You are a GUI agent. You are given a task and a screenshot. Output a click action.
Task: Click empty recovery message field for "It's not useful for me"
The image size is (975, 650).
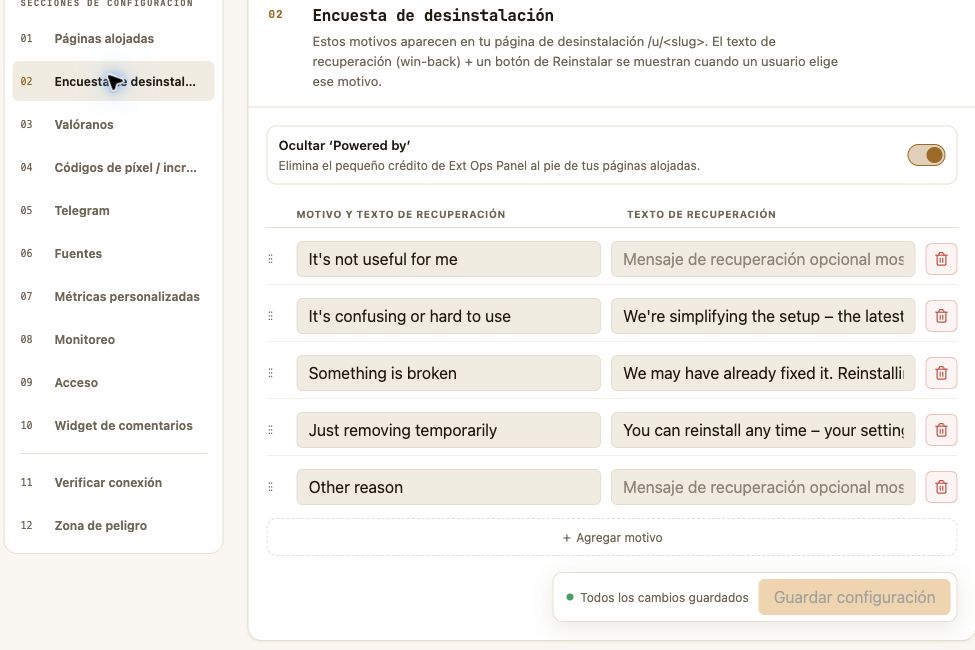763,259
